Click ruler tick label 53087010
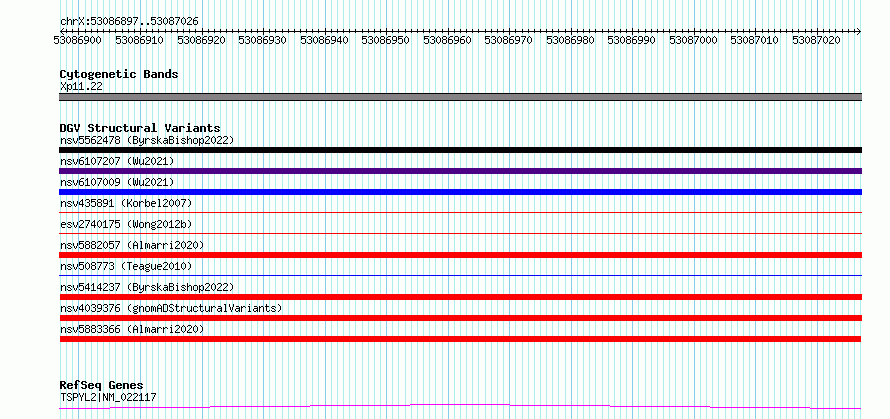This screenshot has width=890, height=419. coord(755,40)
